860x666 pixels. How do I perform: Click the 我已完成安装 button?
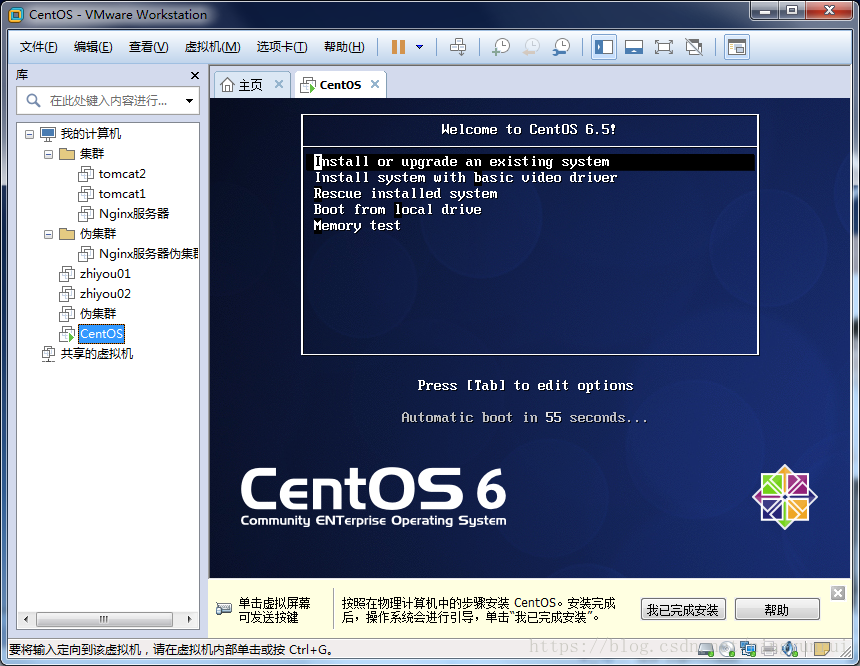[683, 610]
